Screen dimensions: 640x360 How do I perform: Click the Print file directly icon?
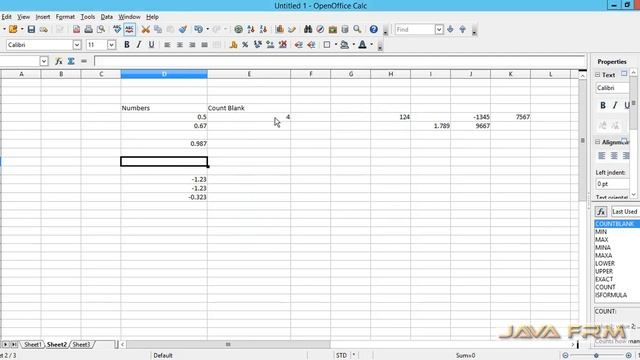pos(89,29)
